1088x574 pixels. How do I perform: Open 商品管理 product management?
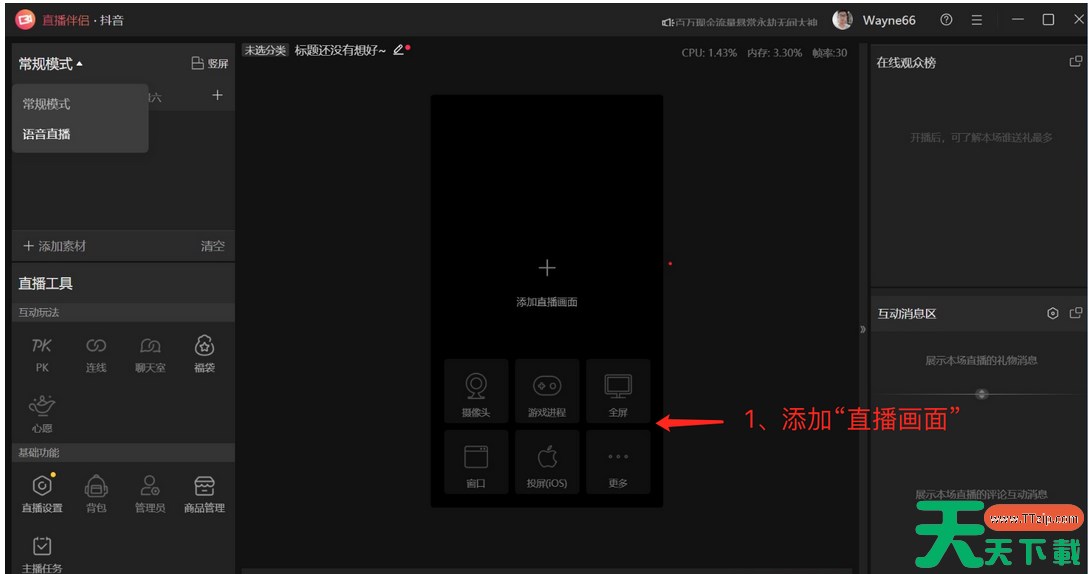[x=204, y=493]
